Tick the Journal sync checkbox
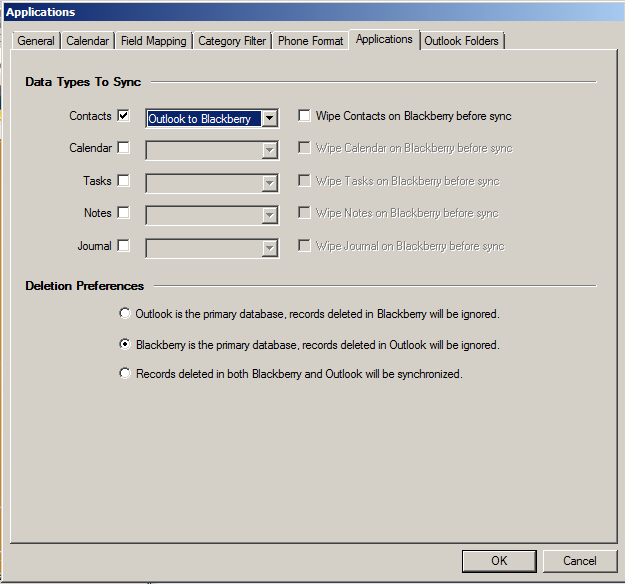 point(124,246)
